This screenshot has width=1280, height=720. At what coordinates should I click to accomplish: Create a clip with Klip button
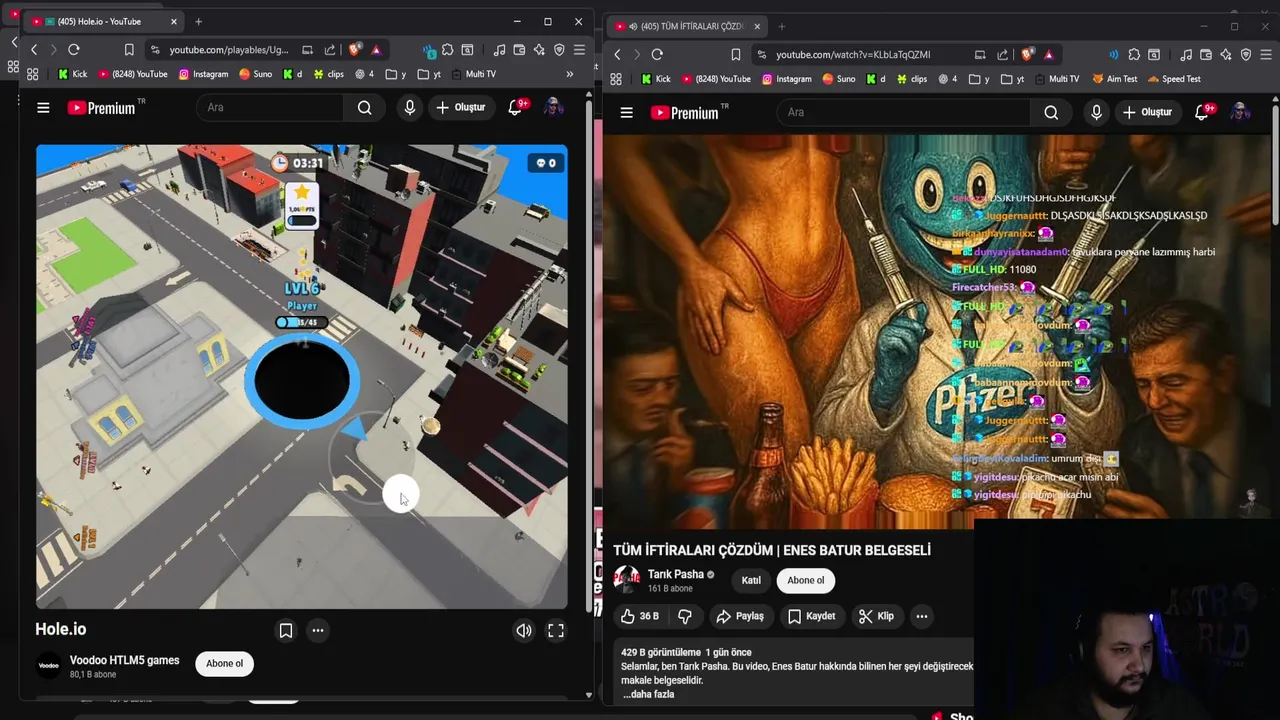(876, 616)
